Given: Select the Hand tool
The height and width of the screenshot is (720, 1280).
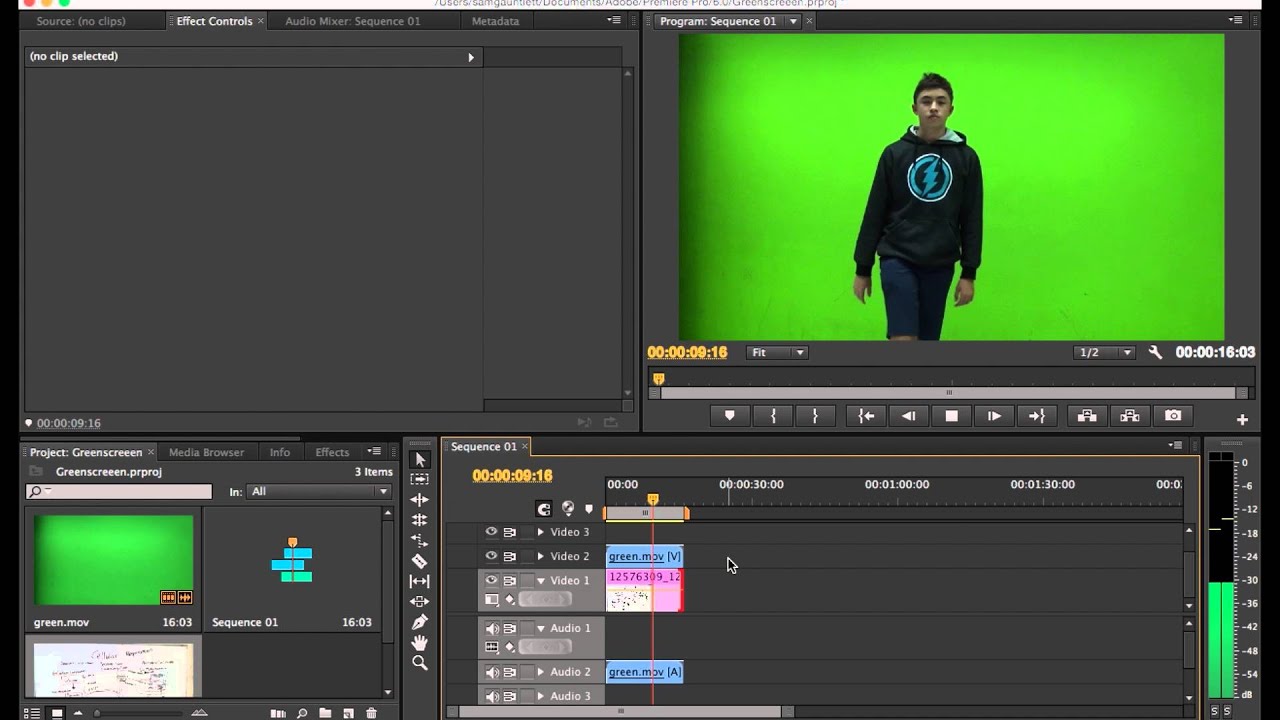Looking at the screenshot, I should pyautogui.click(x=420, y=642).
